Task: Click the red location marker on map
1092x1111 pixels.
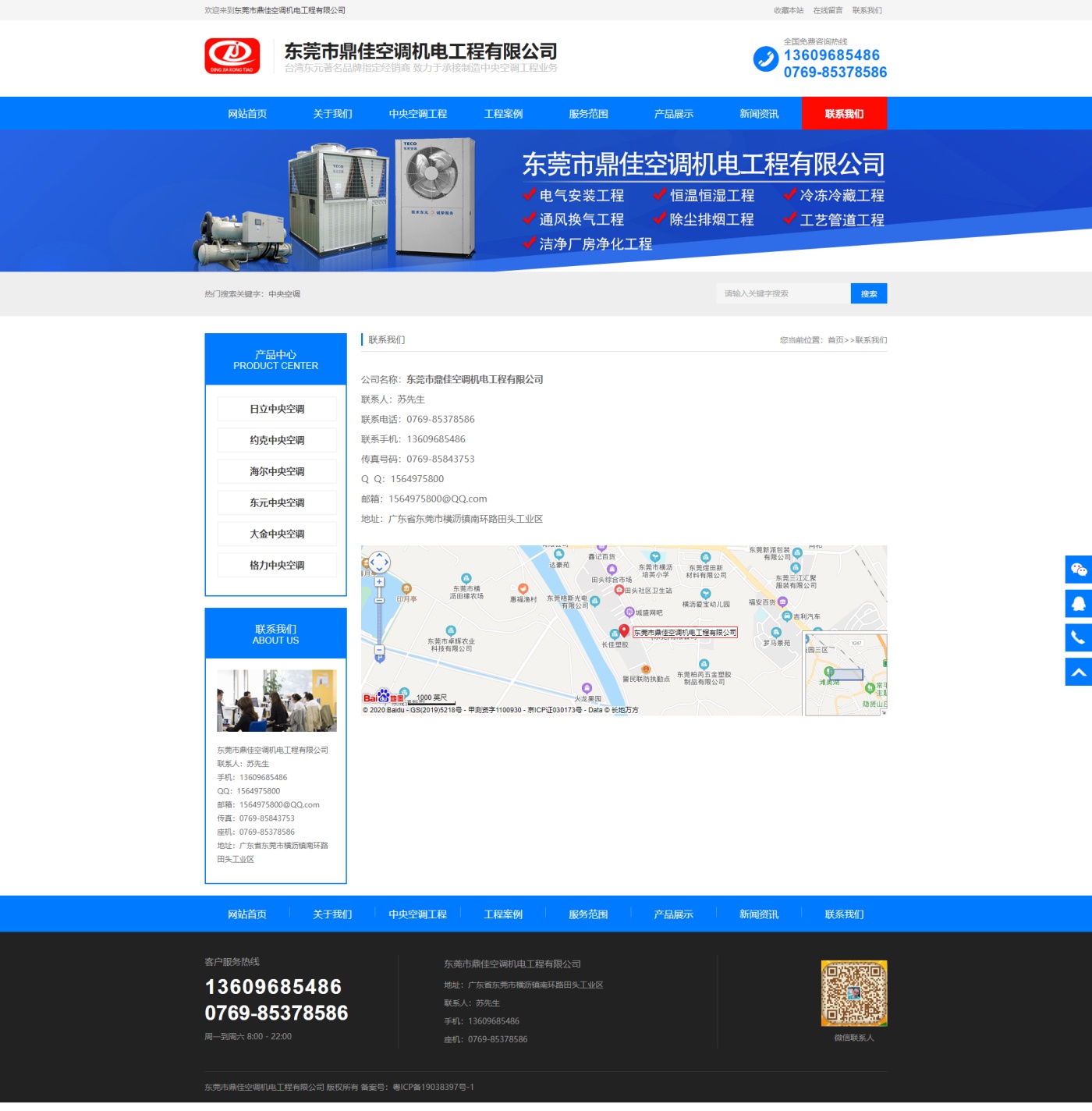Action: click(624, 630)
